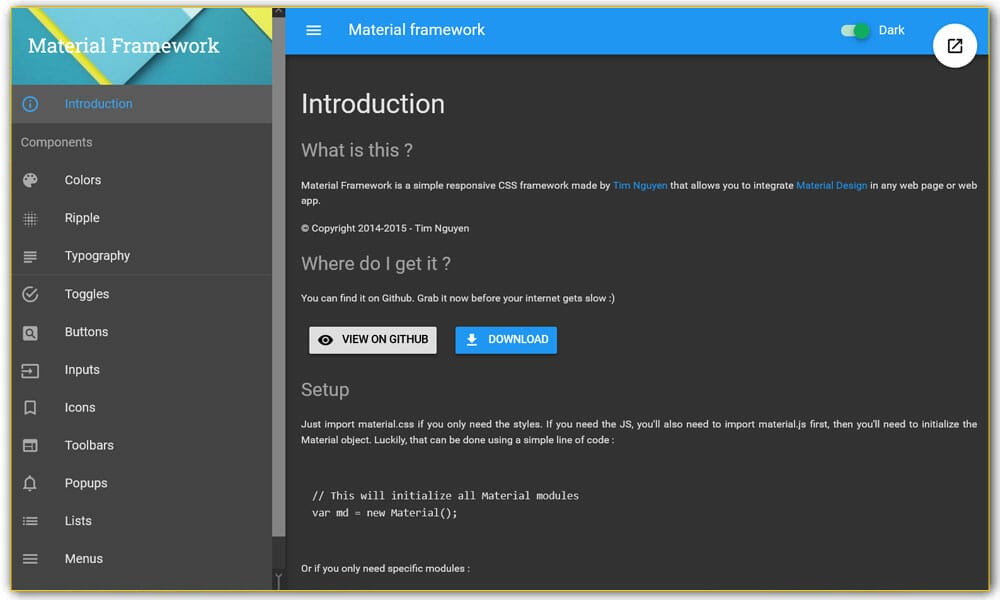Viewport: 1000px width, 600px height.
Task: Open the page in a new window via launch icon
Action: tap(954, 45)
